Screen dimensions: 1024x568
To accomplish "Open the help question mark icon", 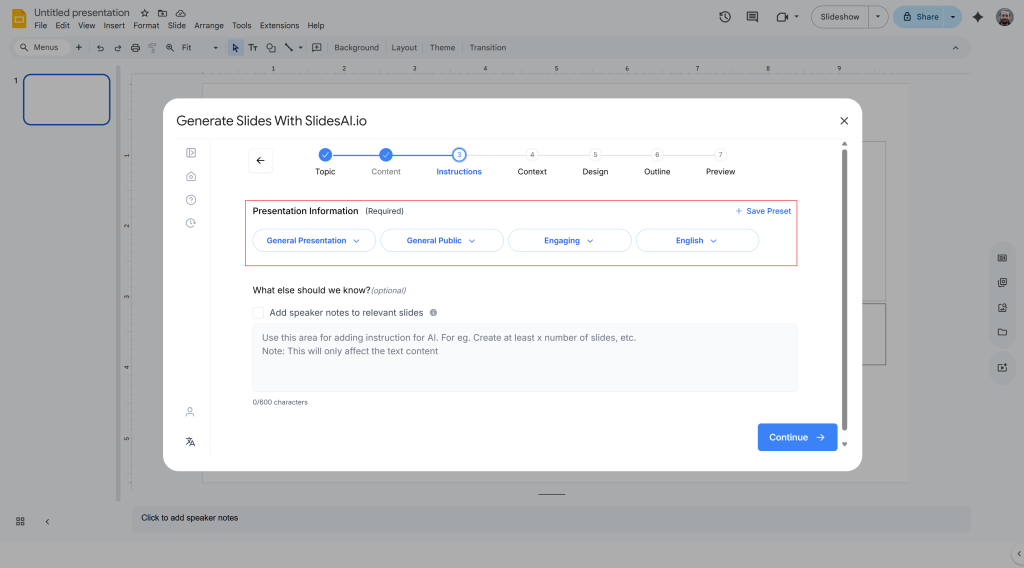I will pyautogui.click(x=190, y=200).
